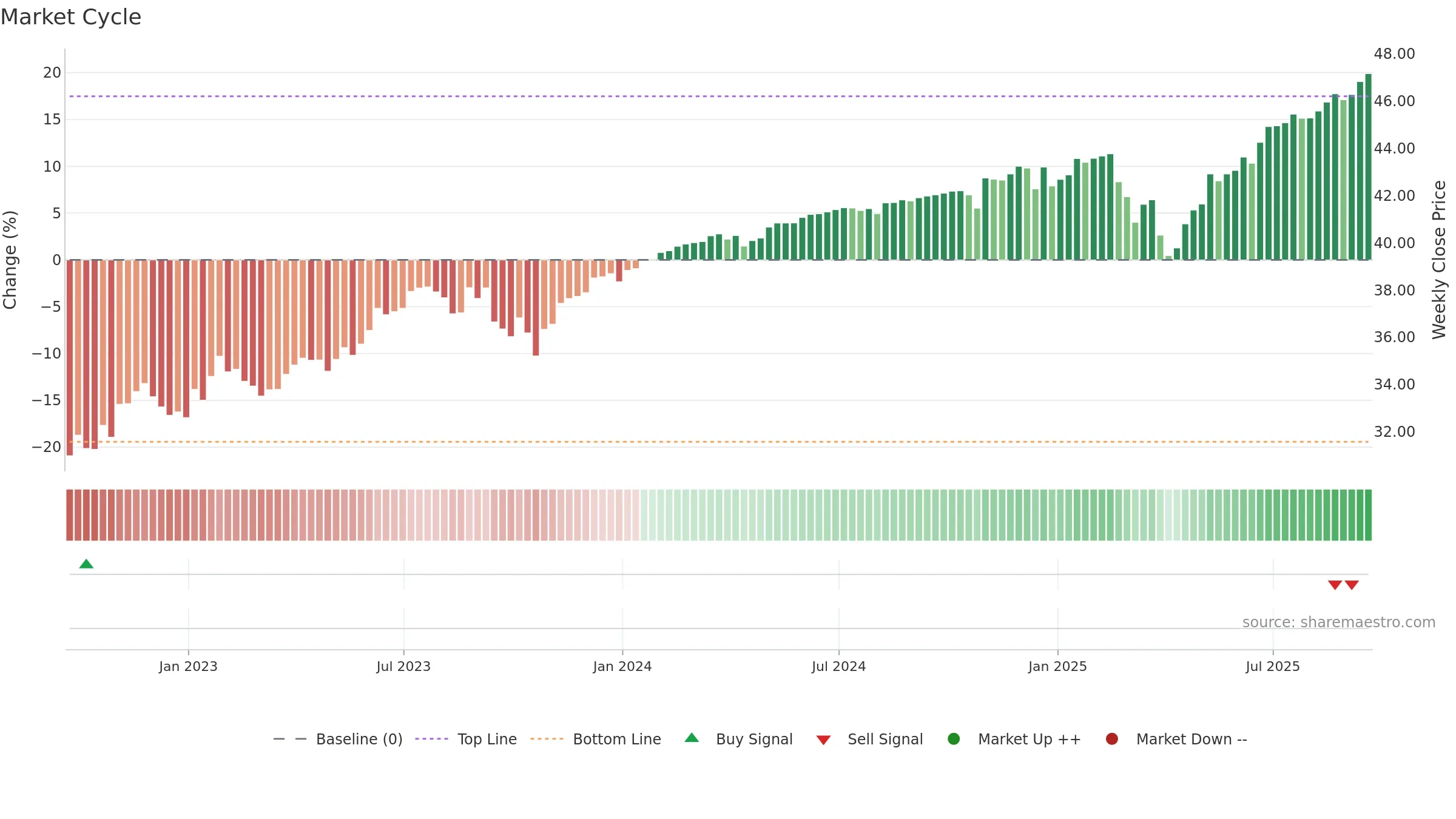Viewport: 1456px width, 819px height.
Task: Click the 46.00 price axis label
Action: (1394, 101)
